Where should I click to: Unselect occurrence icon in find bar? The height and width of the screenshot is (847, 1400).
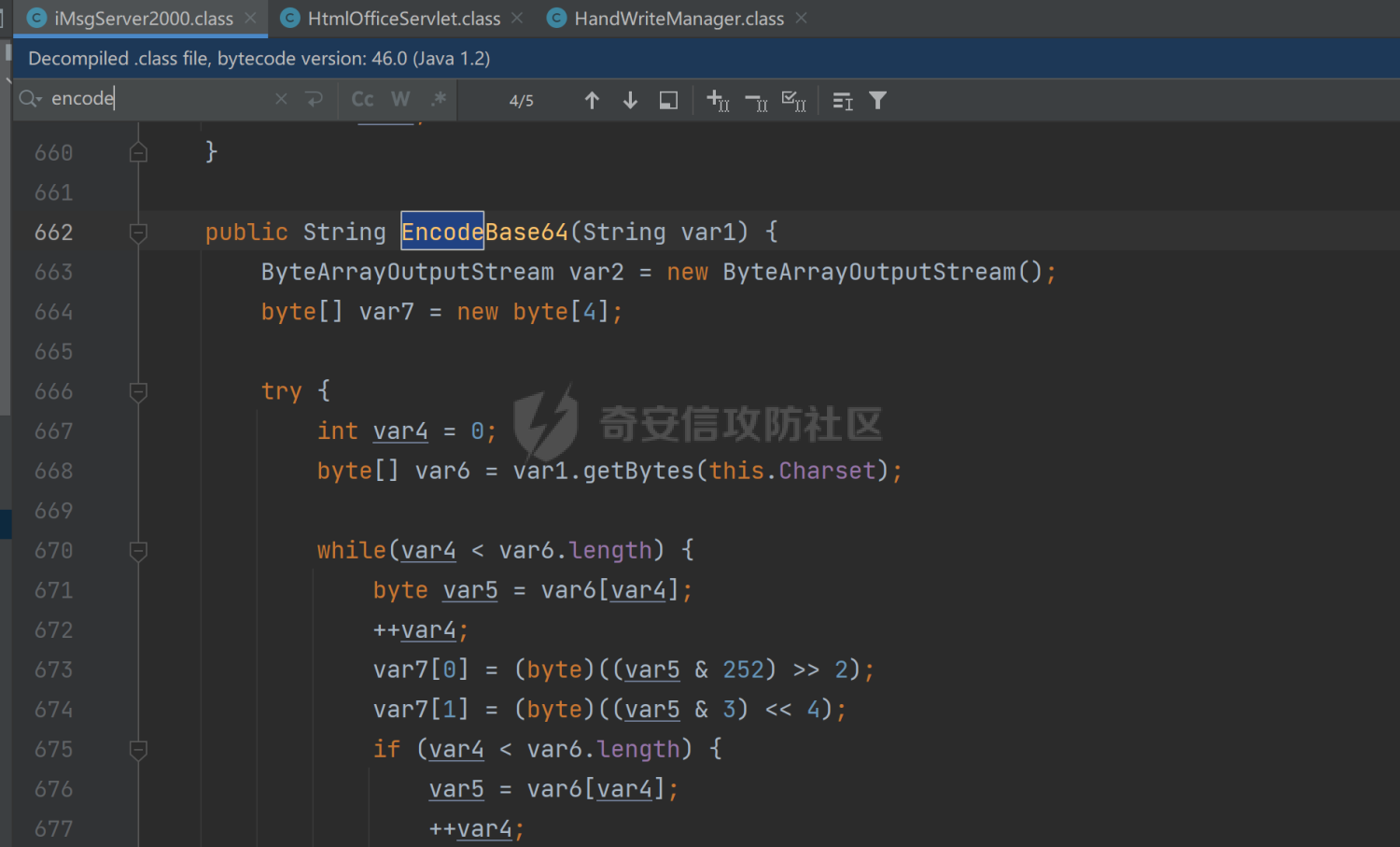[x=756, y=101]
